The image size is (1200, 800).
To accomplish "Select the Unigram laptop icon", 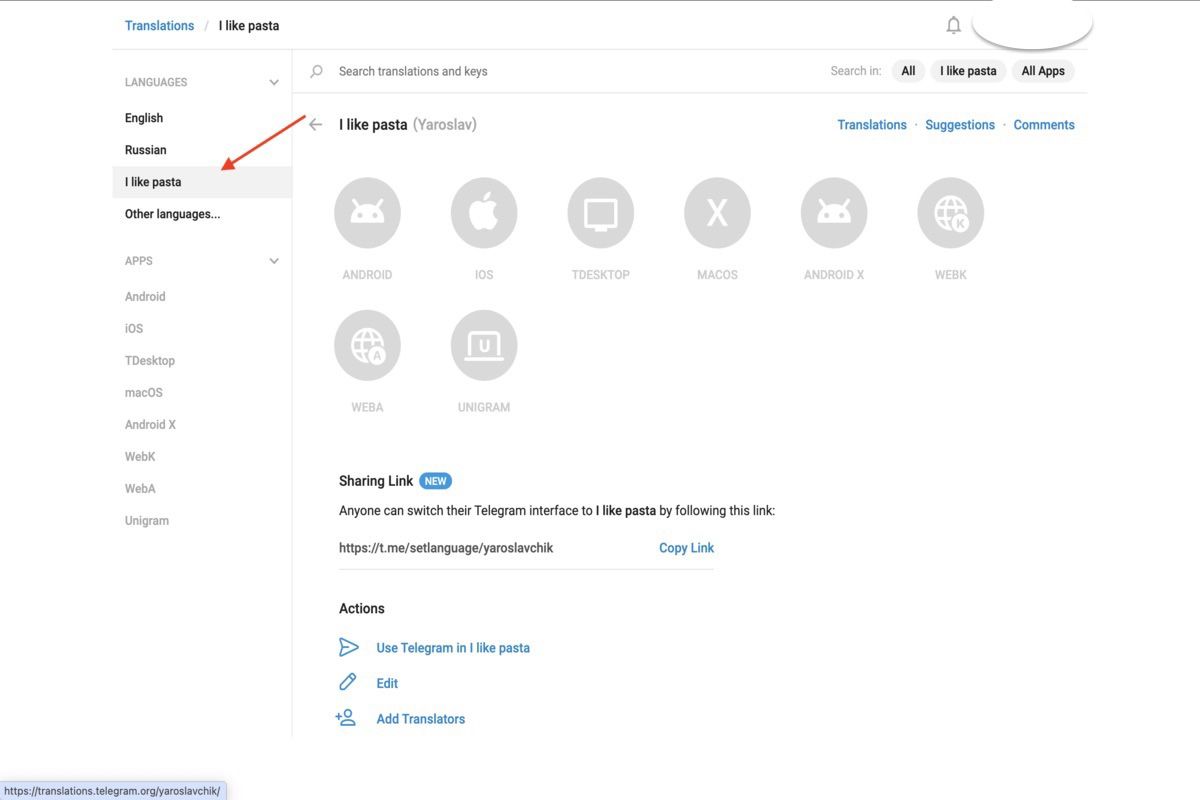I will click(484, 346).
